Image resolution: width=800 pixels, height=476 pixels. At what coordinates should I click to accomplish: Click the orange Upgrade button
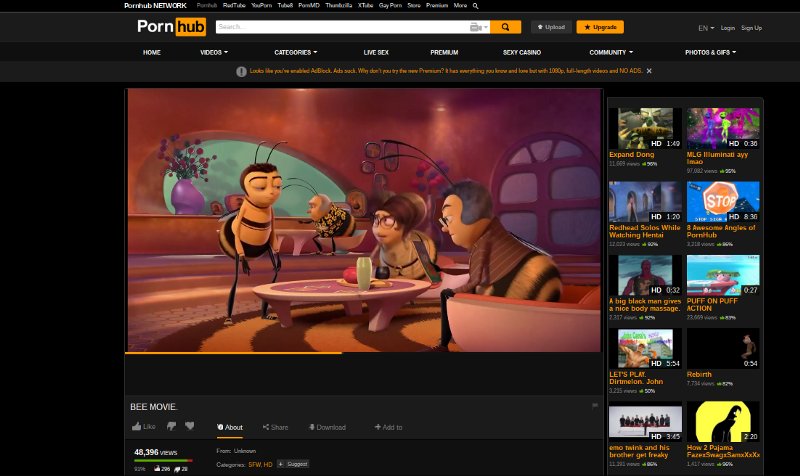(599, 27)
